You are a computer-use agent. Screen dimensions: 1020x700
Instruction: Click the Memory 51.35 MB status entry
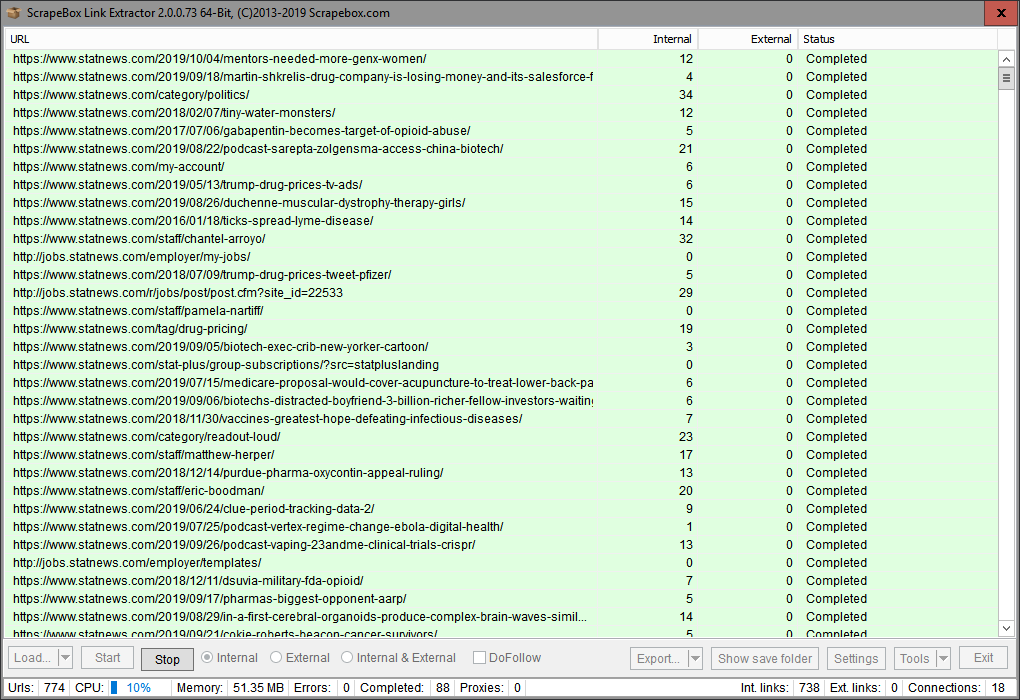coord(258,688)
